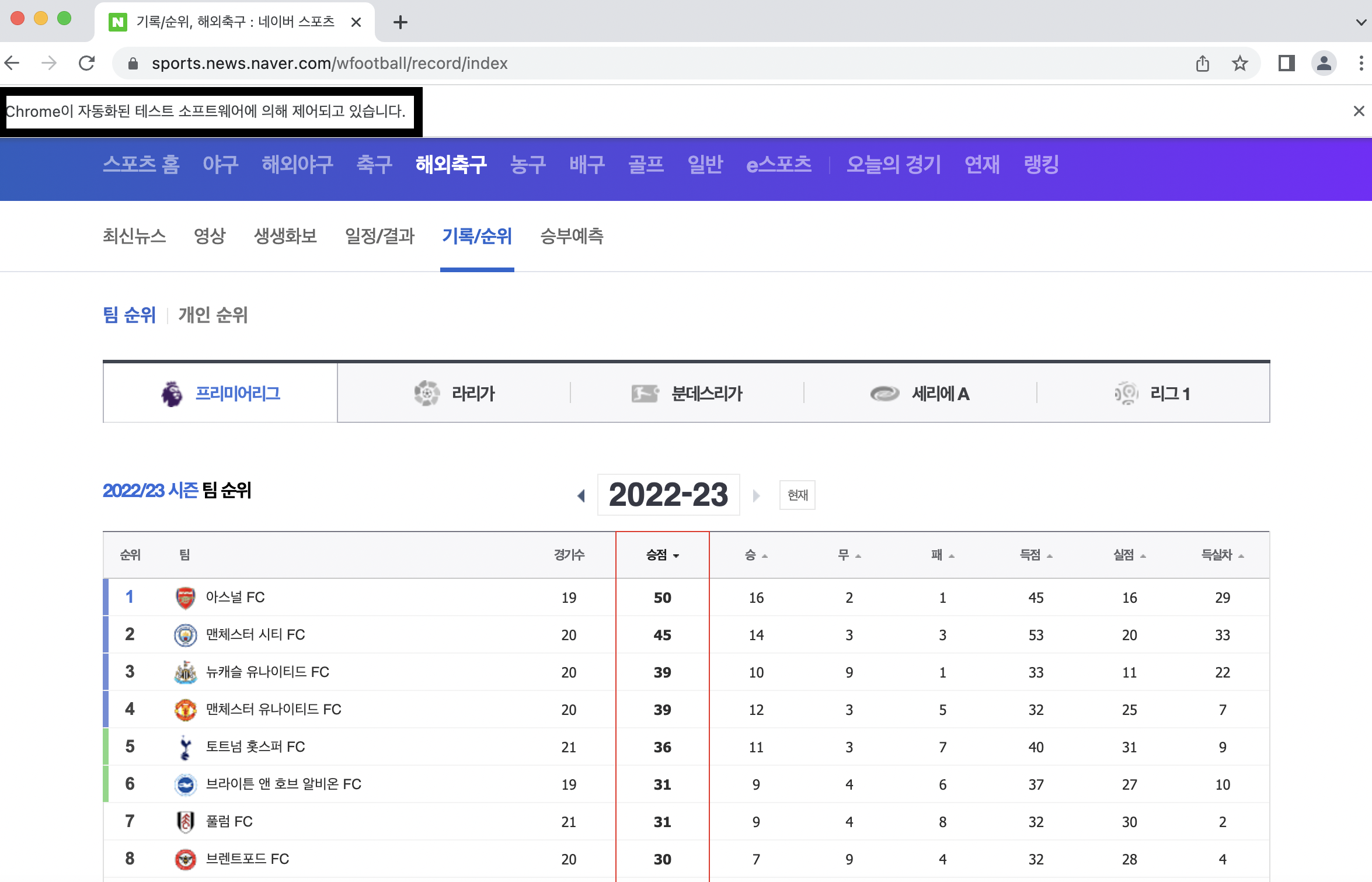
Task: Sort table by 득점 column
Action: pyautogui.click(x=1036, y=555)
